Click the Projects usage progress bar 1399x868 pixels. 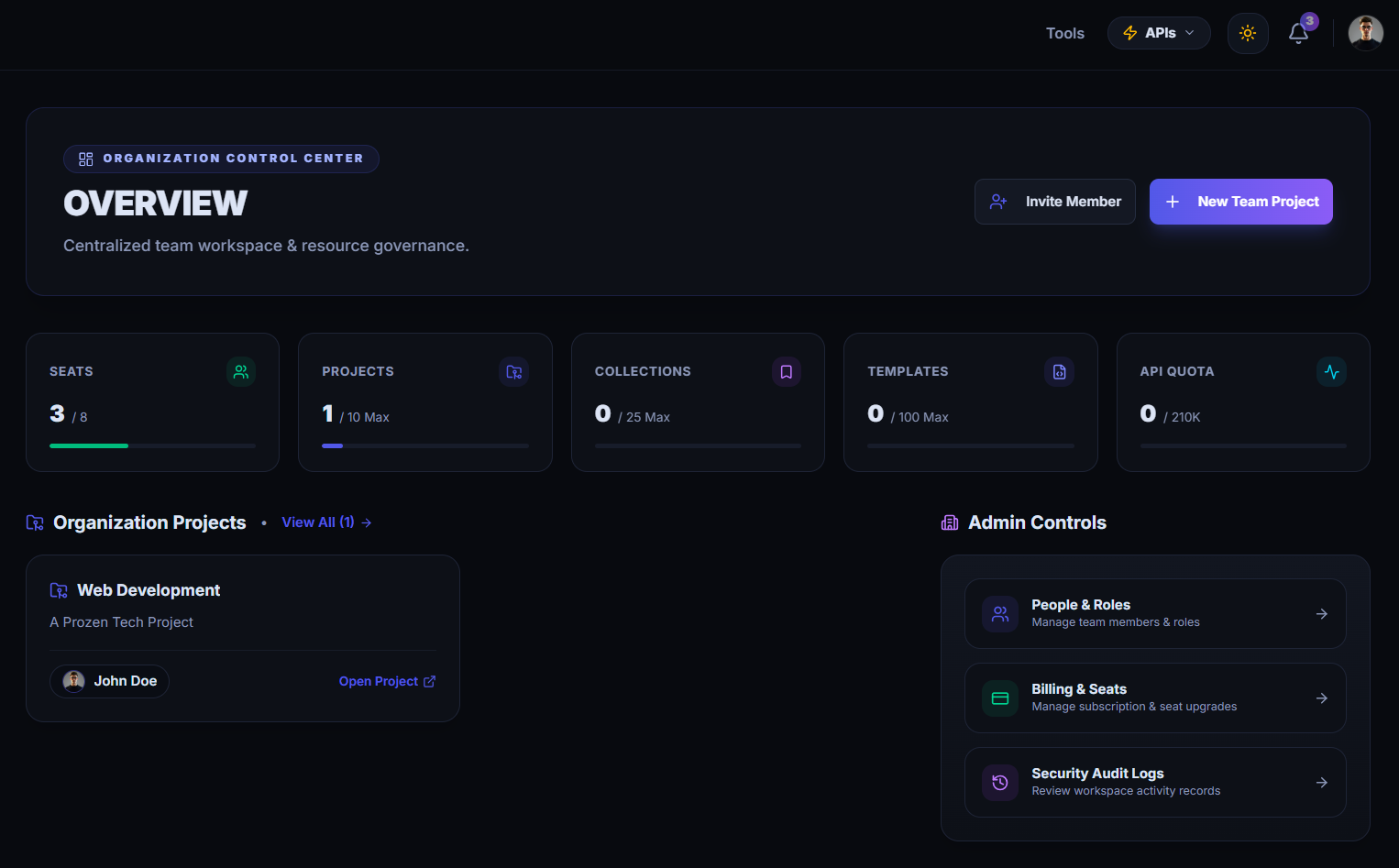click(x=425, y=446)
